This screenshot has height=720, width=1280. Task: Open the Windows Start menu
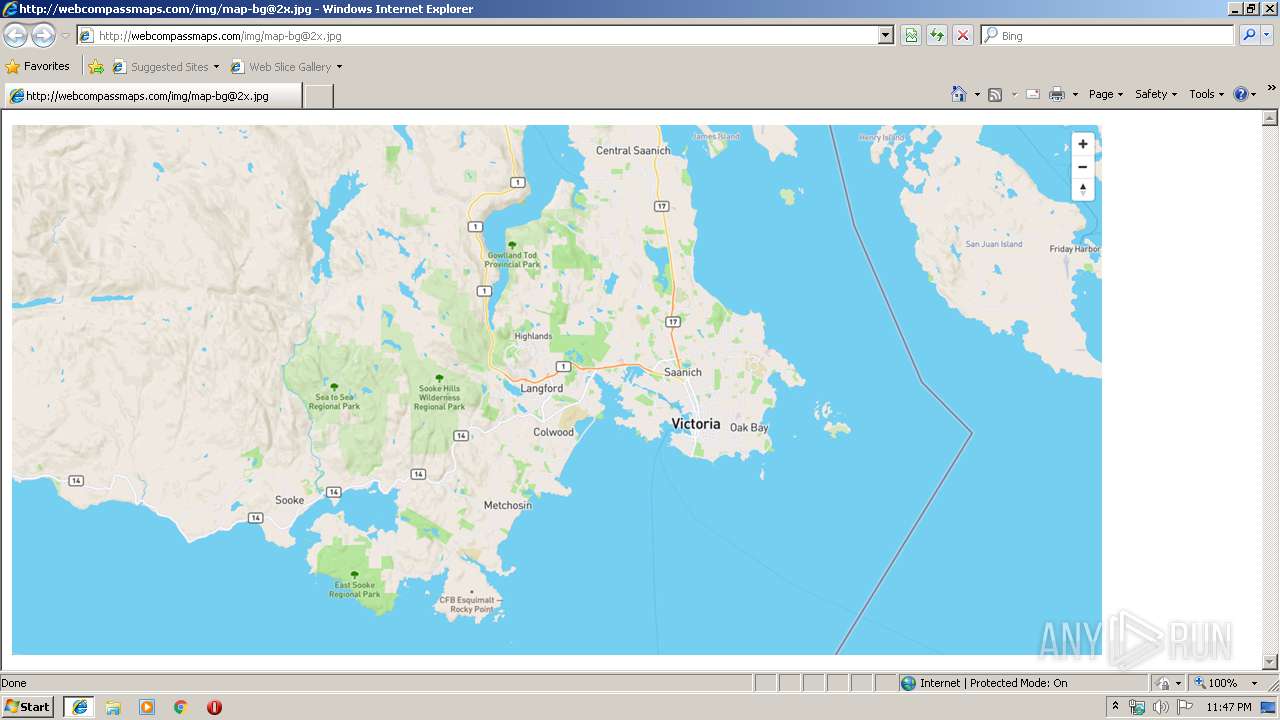pyautogui.click(x=27, y=706)
